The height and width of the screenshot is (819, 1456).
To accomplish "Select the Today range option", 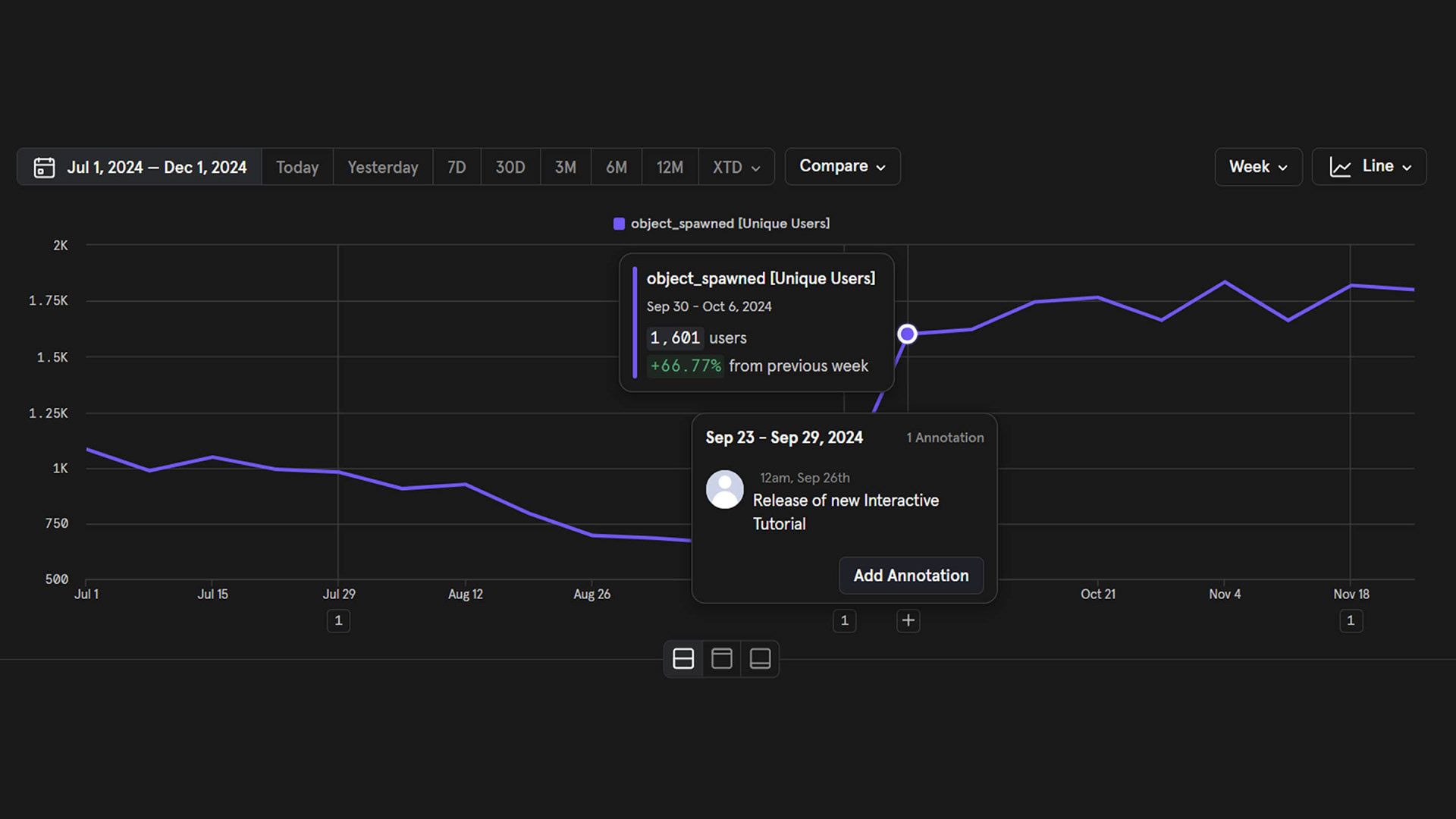I will pyautogui.click(x=297, y=167).
